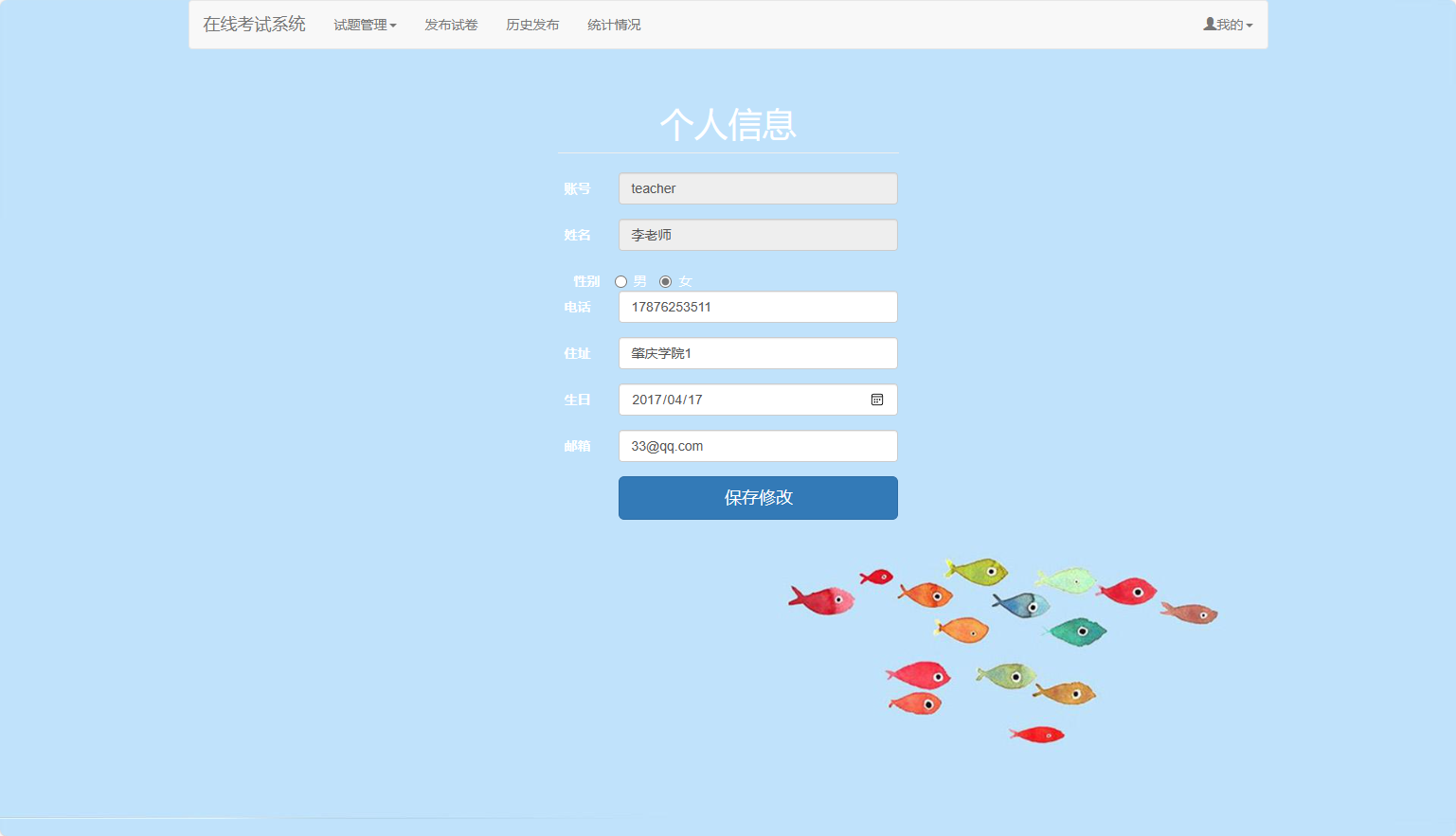Navigate to 统计情况 page
1456x836 pixels.
[x=614, y=25]
